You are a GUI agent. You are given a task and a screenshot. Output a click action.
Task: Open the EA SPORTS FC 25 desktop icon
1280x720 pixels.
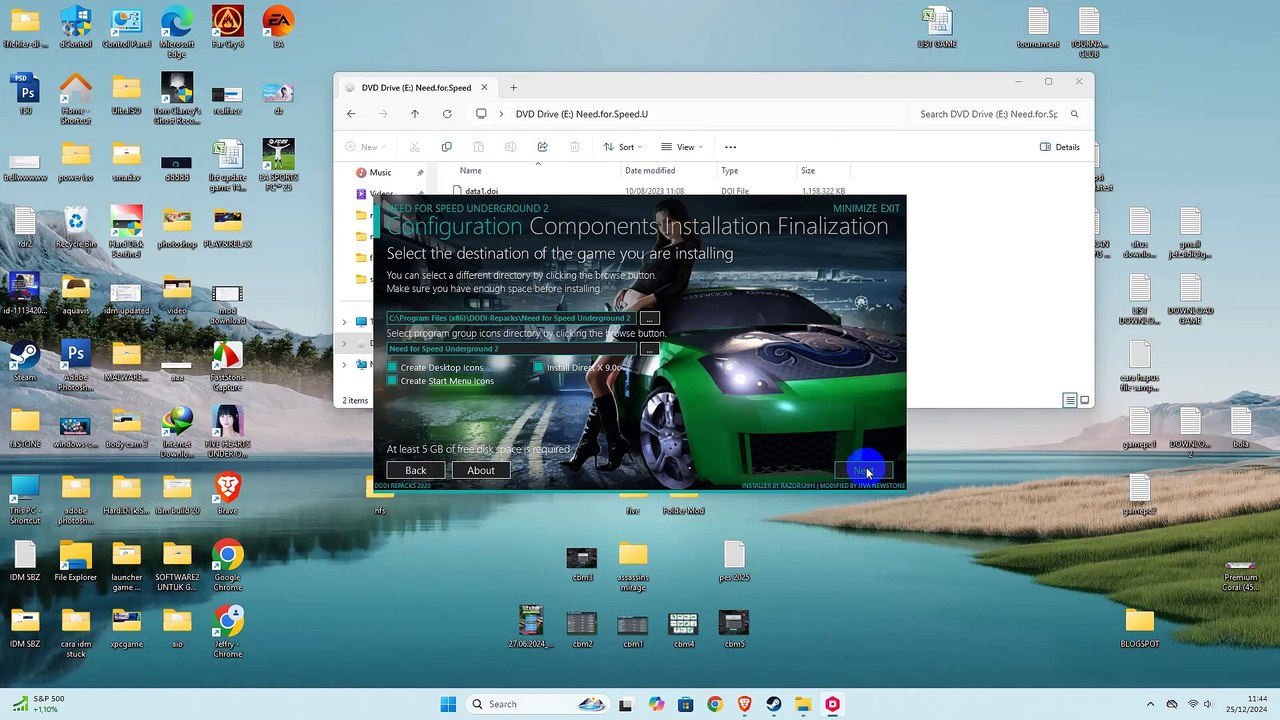[x=278, y=160]
